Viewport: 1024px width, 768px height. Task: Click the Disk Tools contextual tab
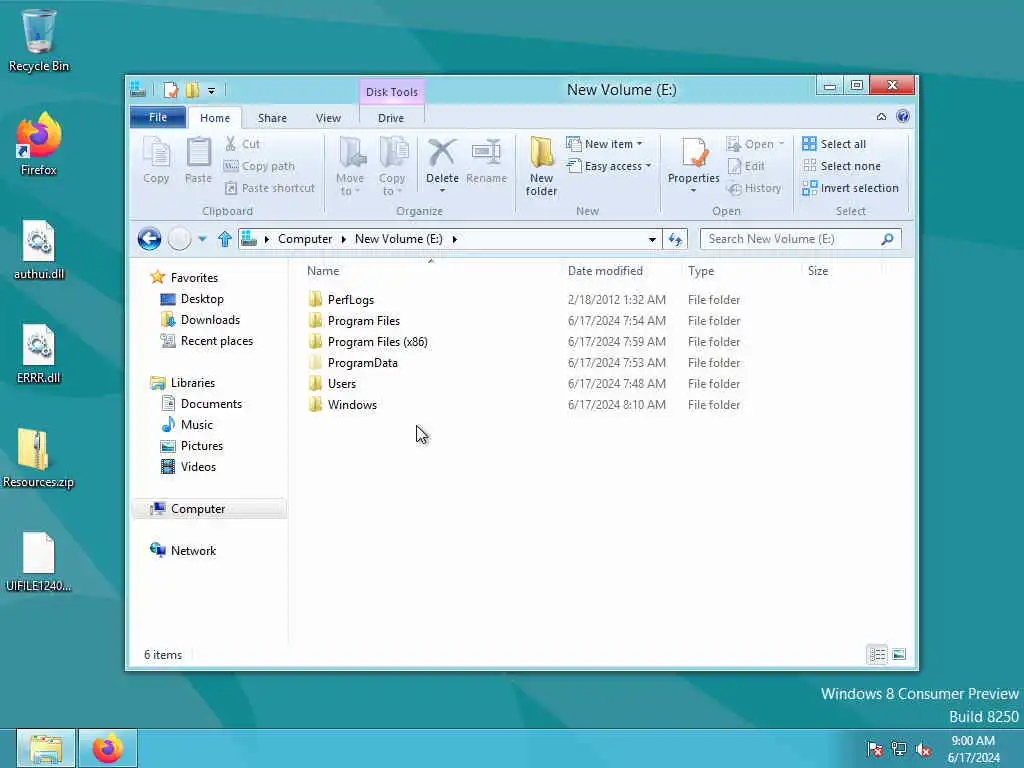coord(392,92)
